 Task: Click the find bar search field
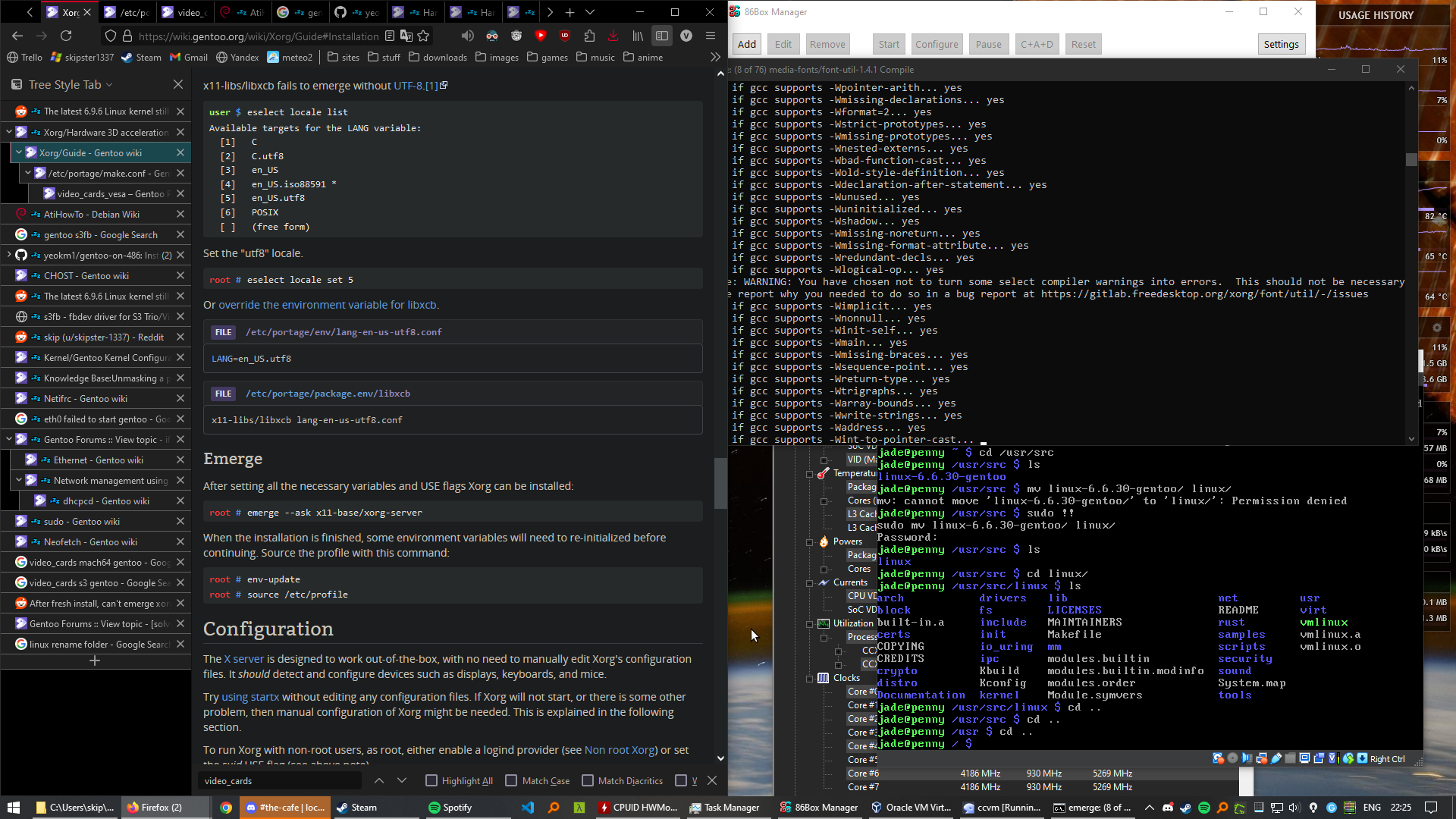coord(281,780)
